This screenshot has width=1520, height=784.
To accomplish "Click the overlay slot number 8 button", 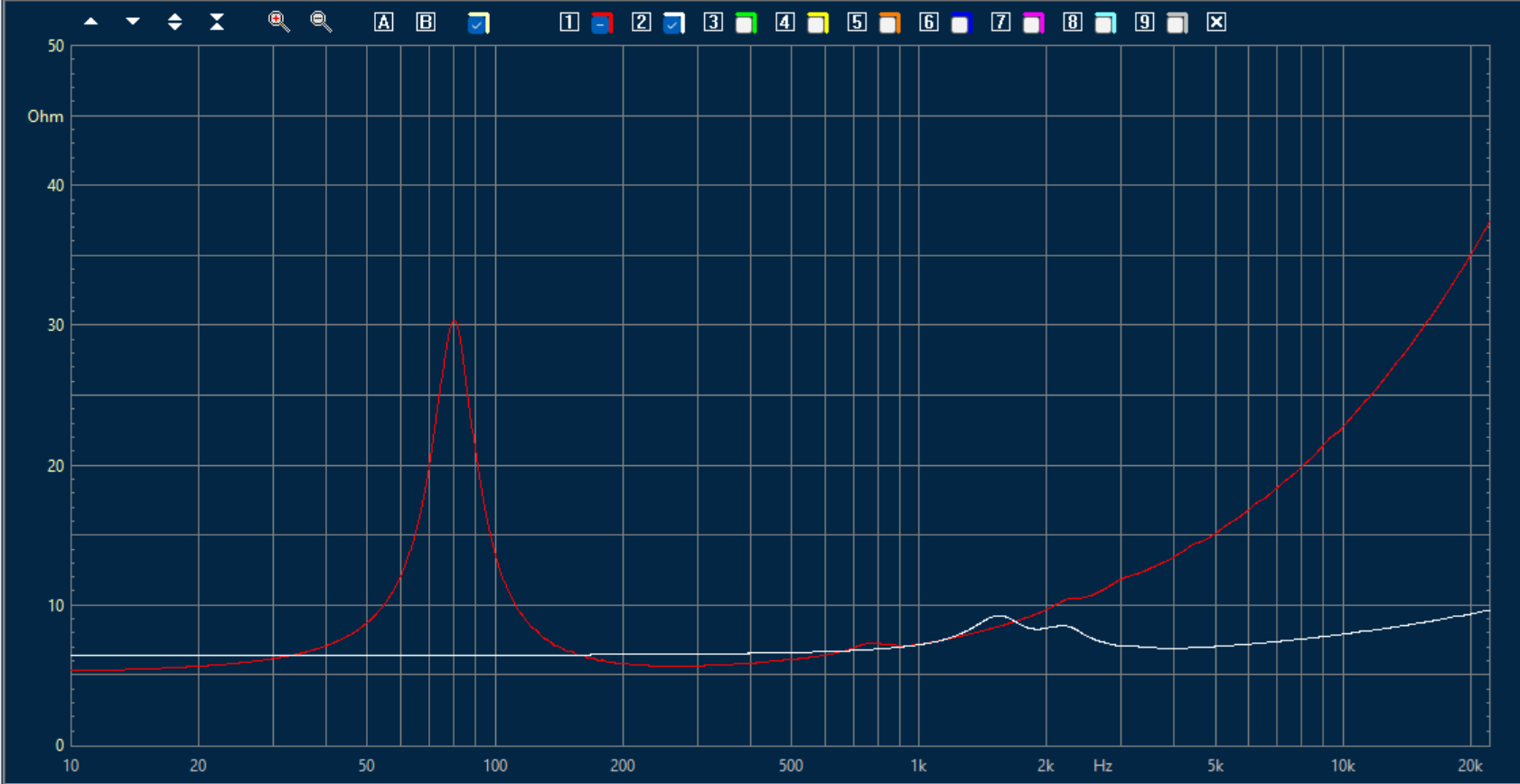I will click(x=1072, y=22).
